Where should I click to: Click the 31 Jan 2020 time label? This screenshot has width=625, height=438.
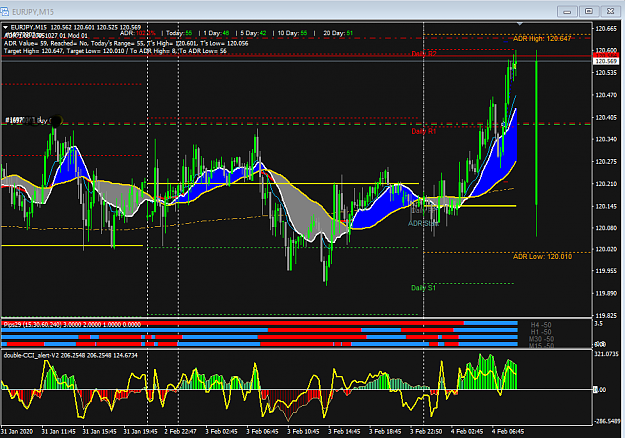click(17, 432)
